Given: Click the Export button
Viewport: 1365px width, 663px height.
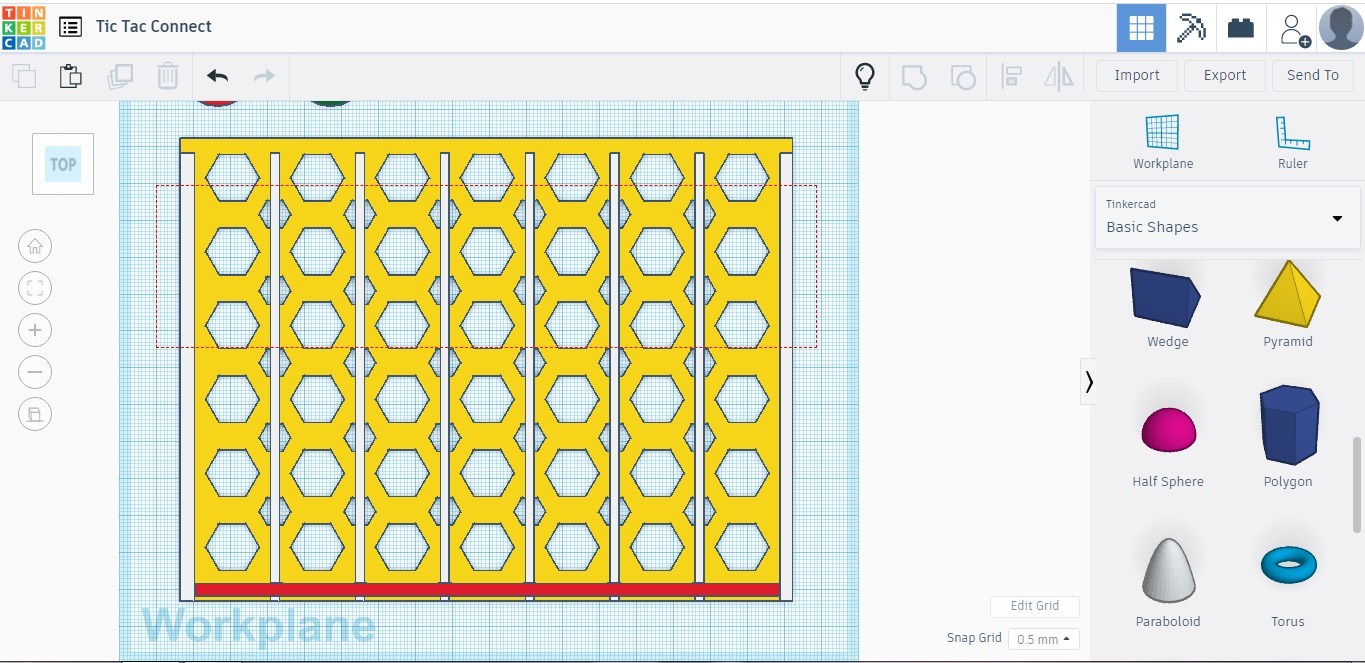Looking at the screenshot, I should point(1224,75).
